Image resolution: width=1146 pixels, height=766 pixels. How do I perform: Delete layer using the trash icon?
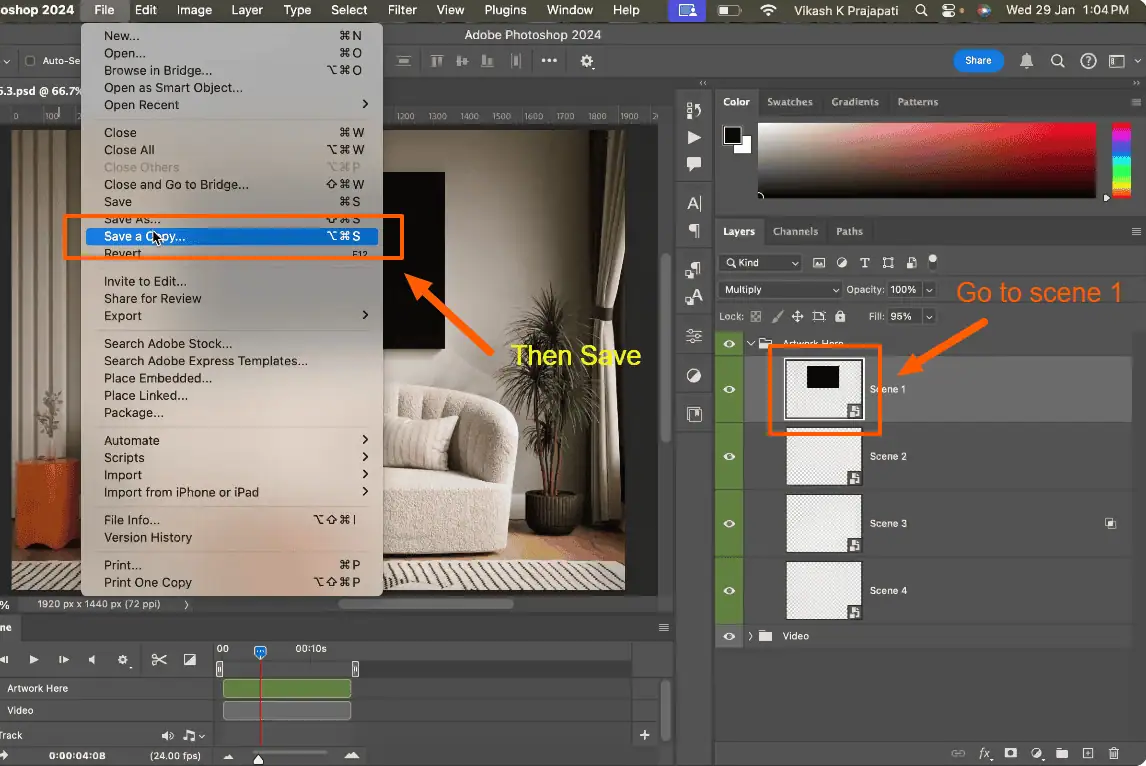click(1114, 753)
